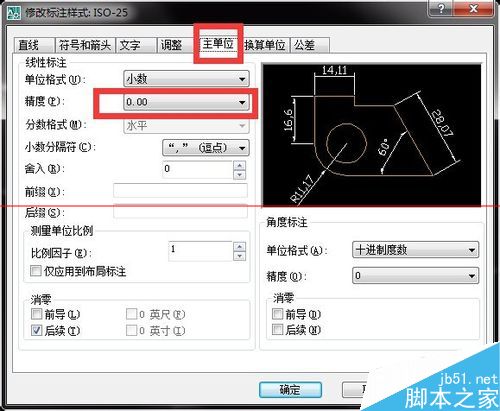The width and height of the screenshot is (500, 411).
Task: Enable angular 前导(D) checkbox
Action: pos(277,314)
